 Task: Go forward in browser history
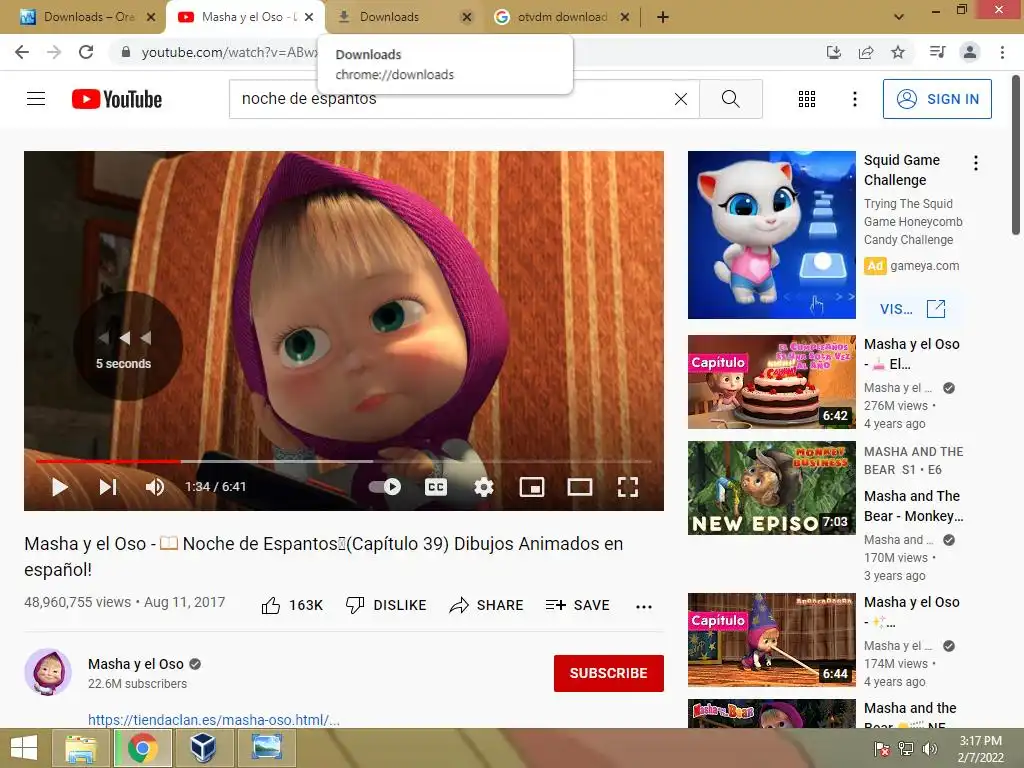(54, 52)
